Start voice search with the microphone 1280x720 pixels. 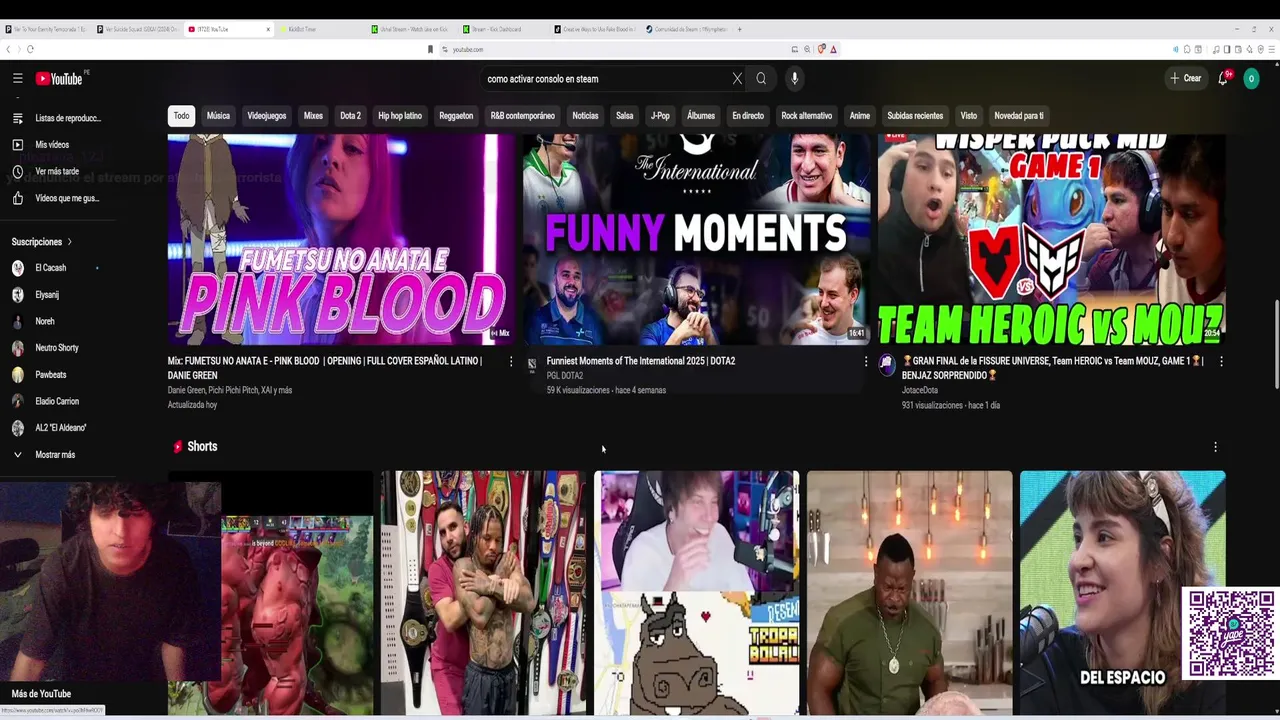[x=794, y=78]
